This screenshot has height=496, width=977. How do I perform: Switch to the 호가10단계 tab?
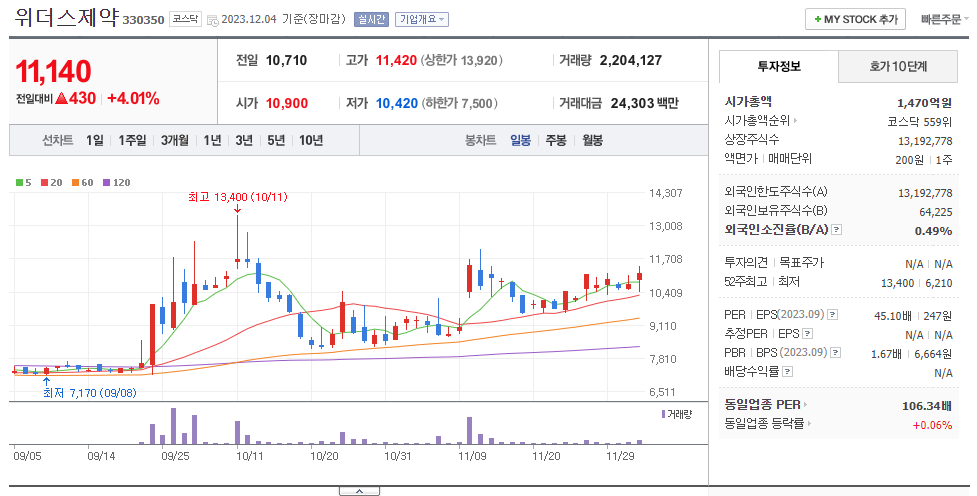[898, 66]
